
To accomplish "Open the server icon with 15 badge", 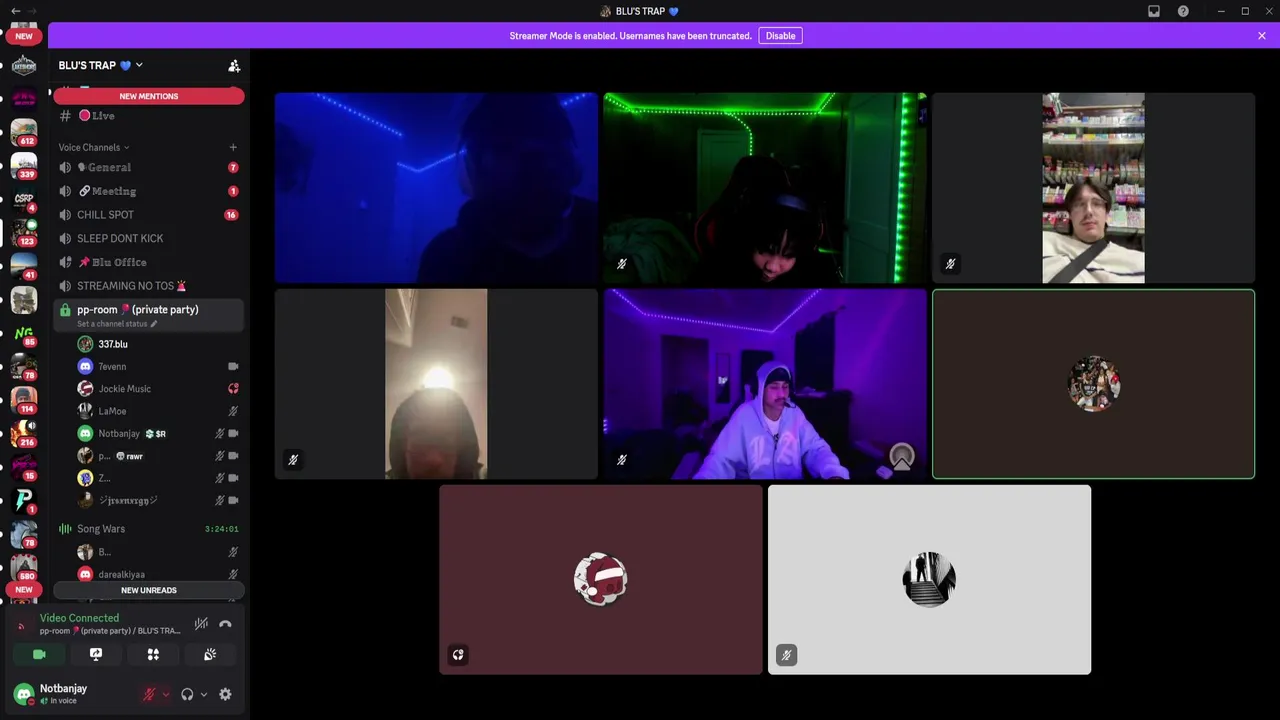I will [x=24, y=467].
